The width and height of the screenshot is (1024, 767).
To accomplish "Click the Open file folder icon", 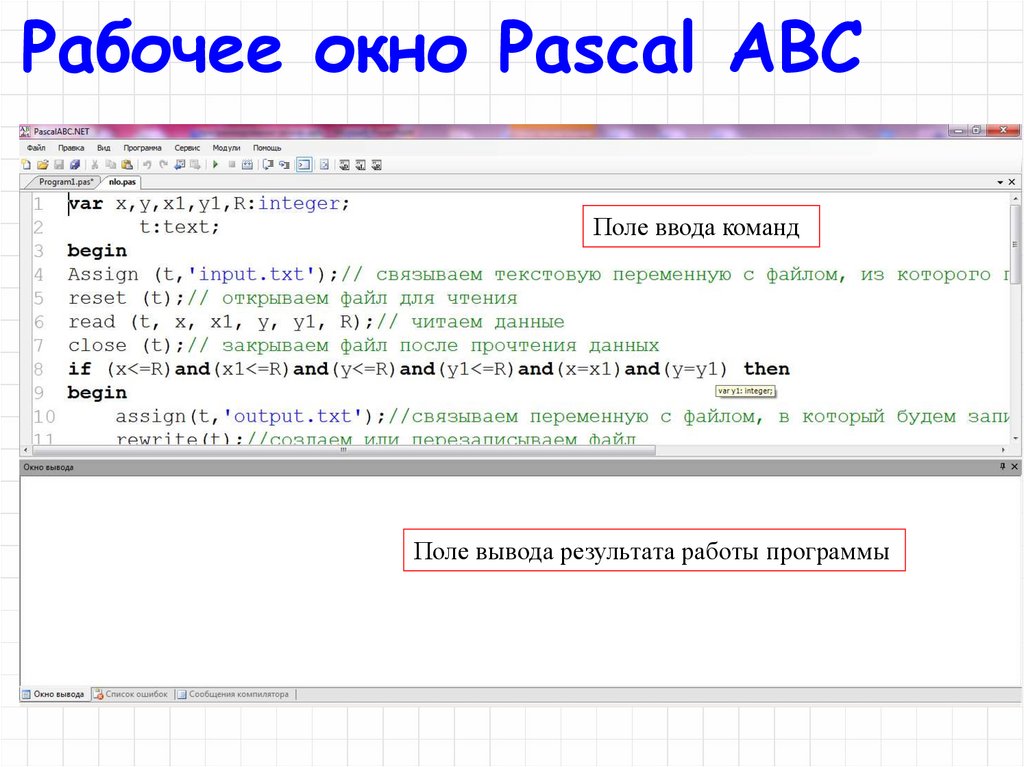I will pyautogui.click(x=42, y=165).
